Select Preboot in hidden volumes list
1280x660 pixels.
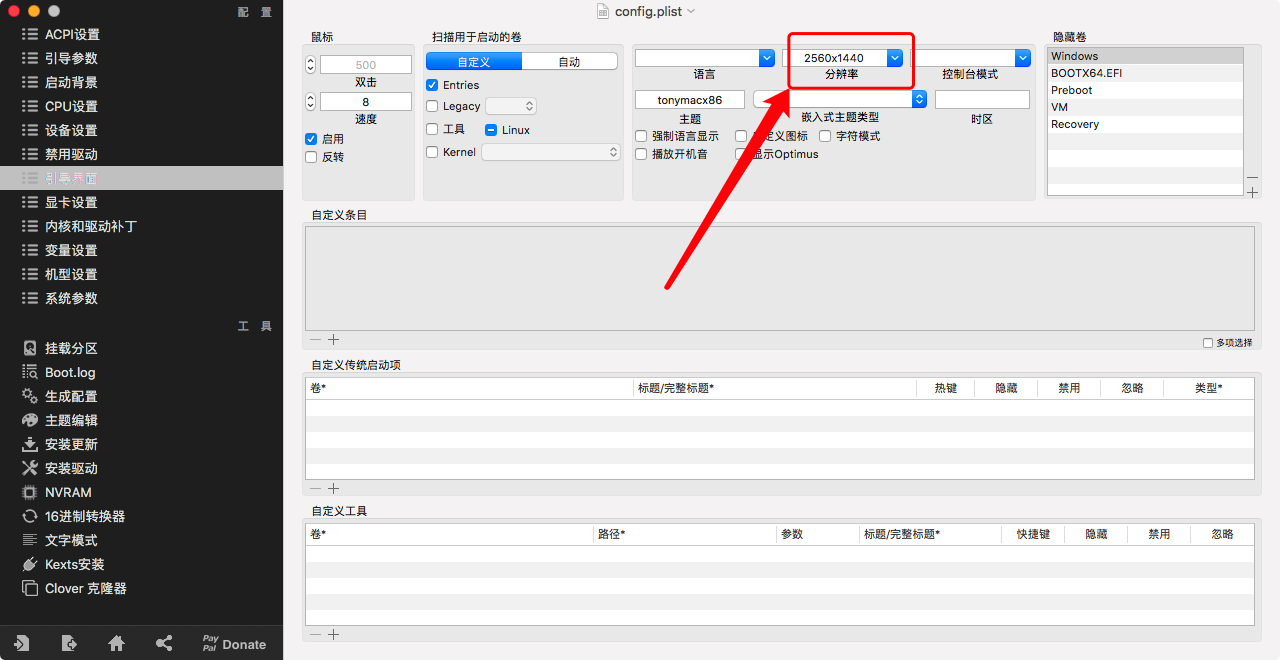click(1146, 90)
